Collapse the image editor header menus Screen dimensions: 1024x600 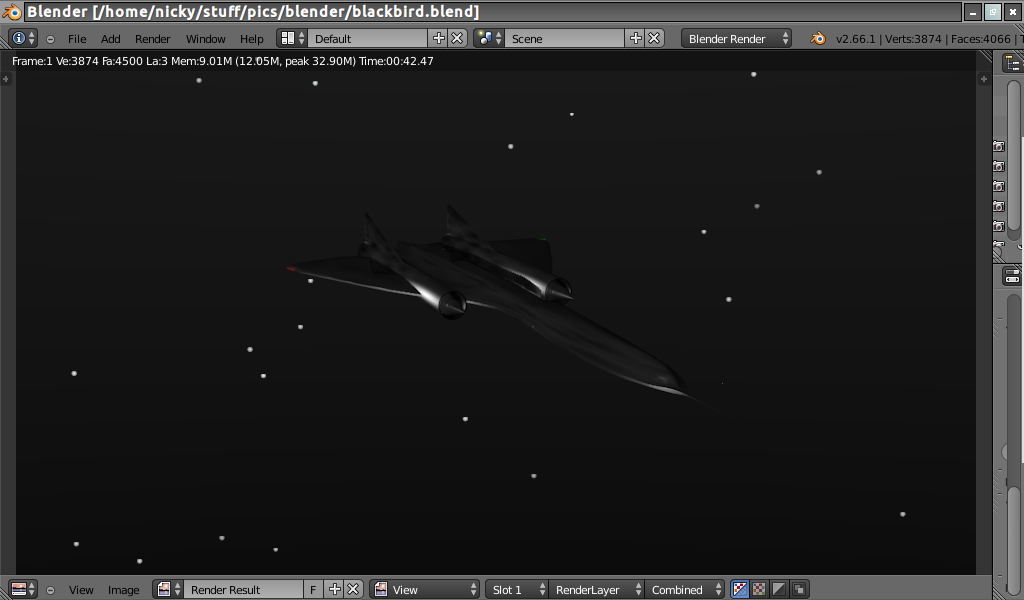tap(51, 590)
